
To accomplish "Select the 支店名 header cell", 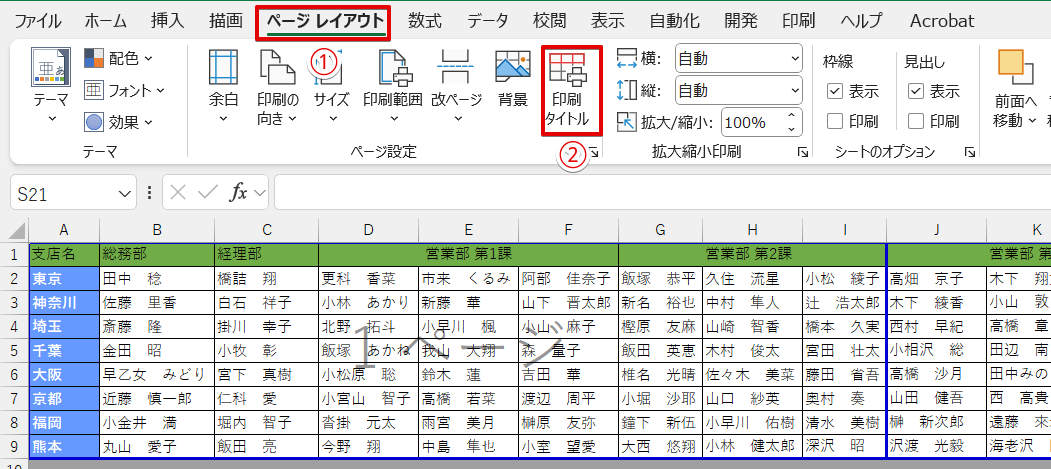I will pos(64,254).
